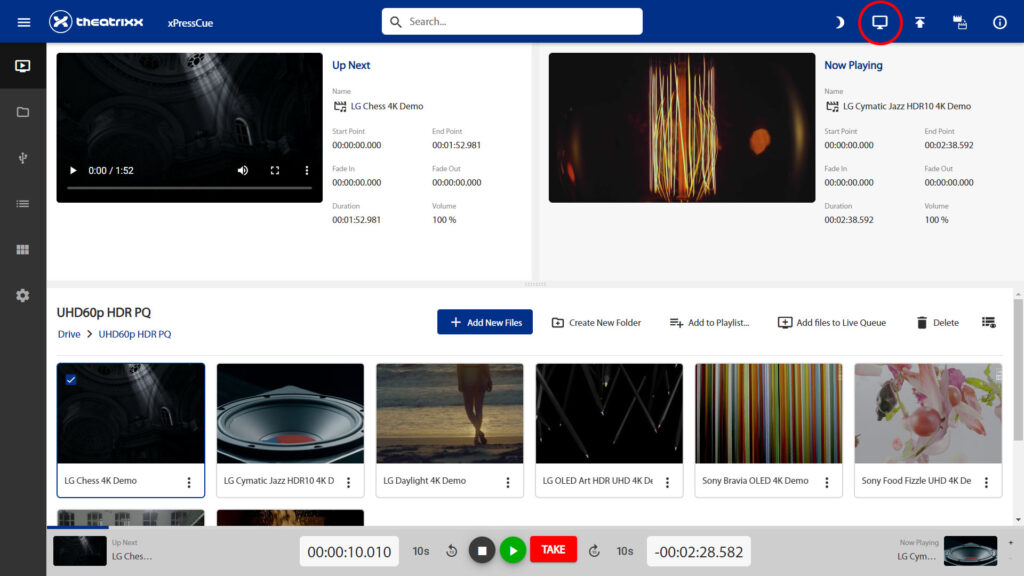The height and width of the screenshot is (576, 1024).
Task: Click the Add to Playlist option
Action: click(709, 322)
